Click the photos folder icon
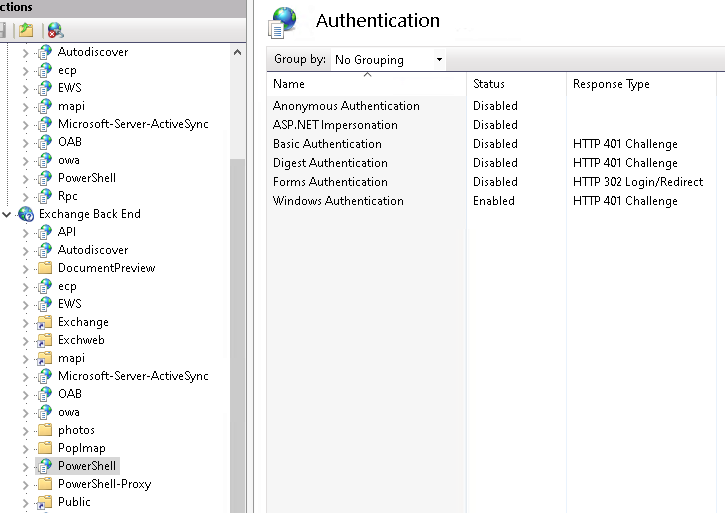This screenshot has width=725, height=513. 45,430
